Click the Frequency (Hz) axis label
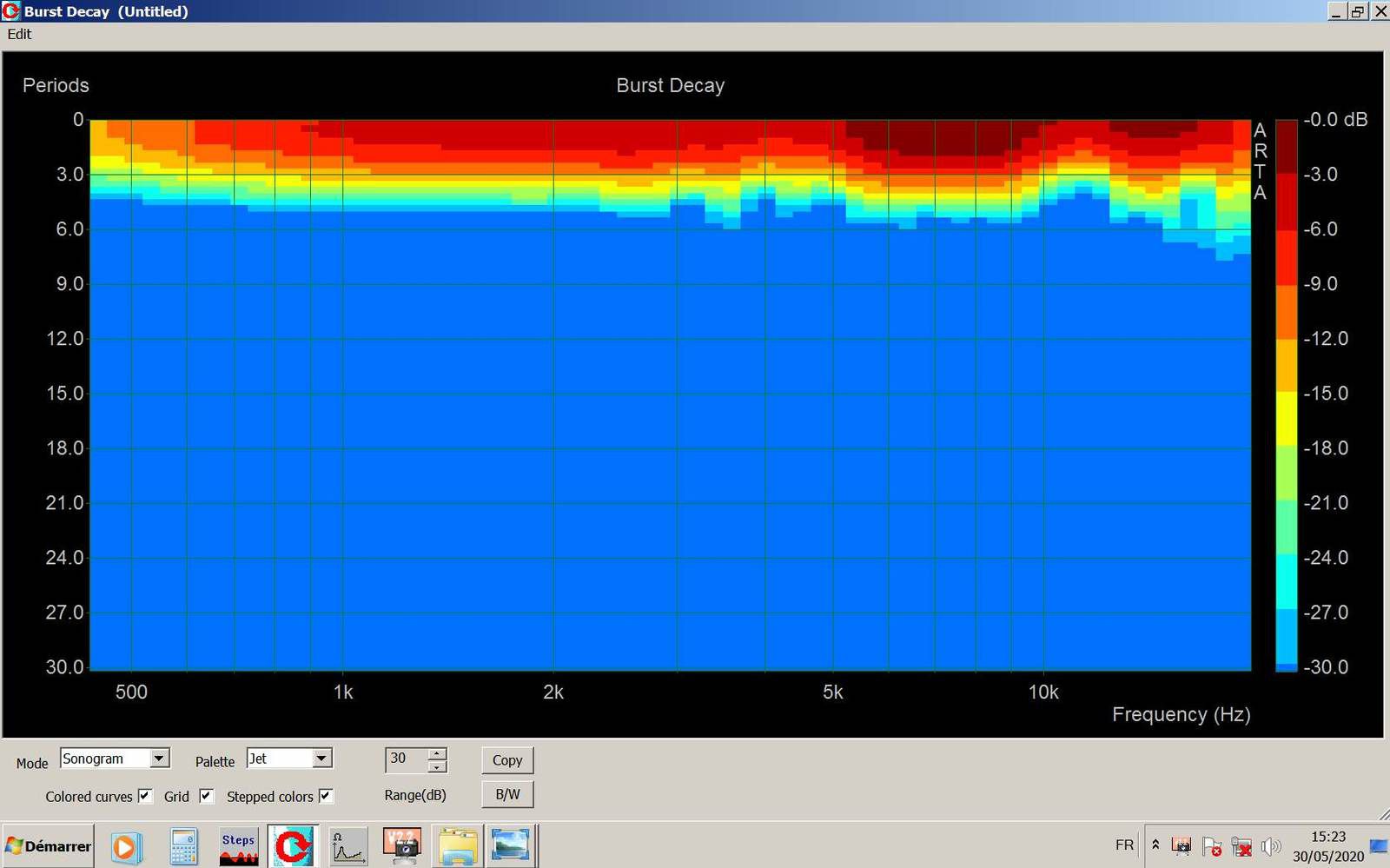Screen dimensions: 1390x868 pyautogui.click(x=1181, y=714)
